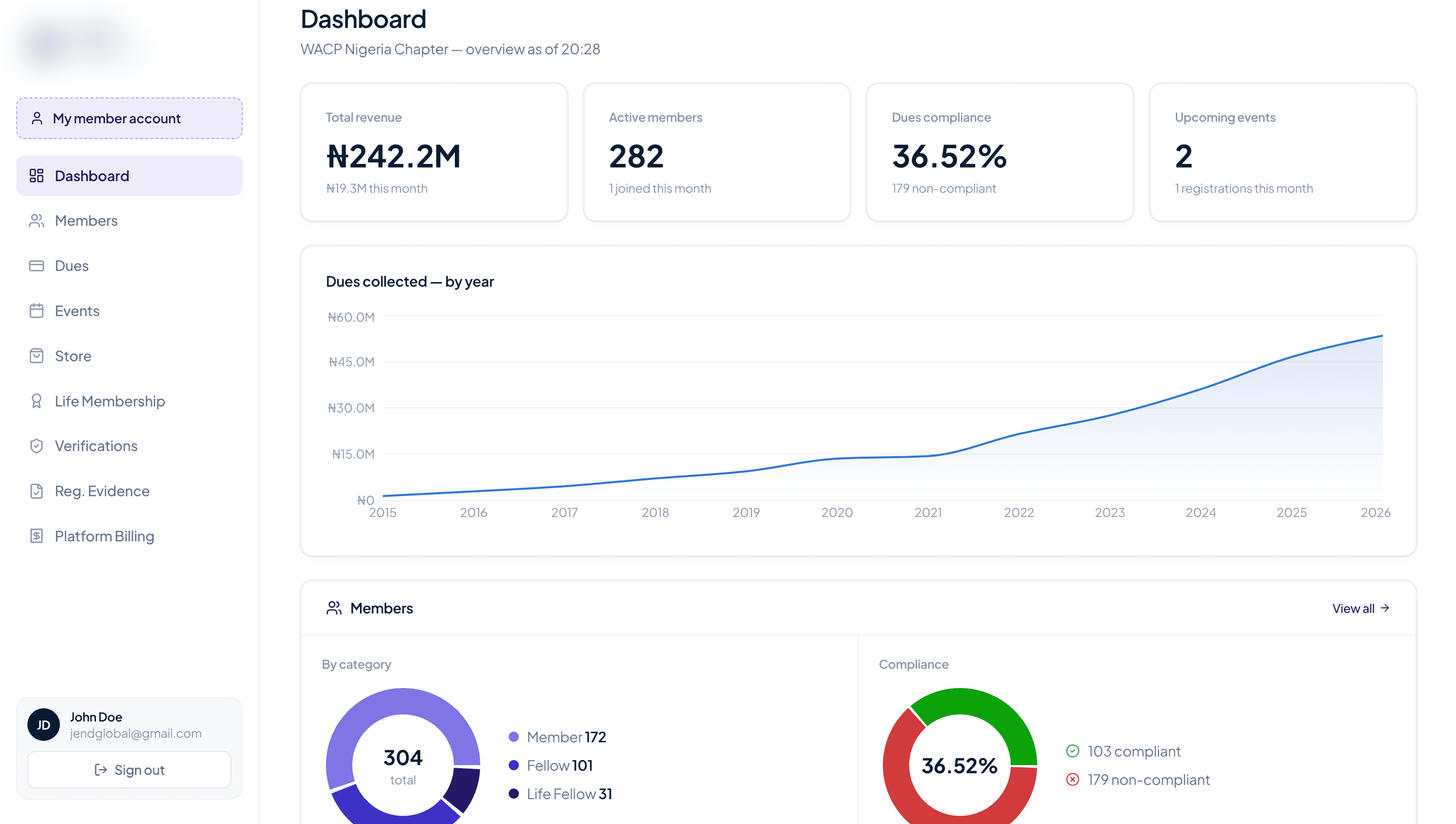This screenshot has width=1456, height=824.
Task: Click the Verifications shield icon
Action: pos(36,446)
